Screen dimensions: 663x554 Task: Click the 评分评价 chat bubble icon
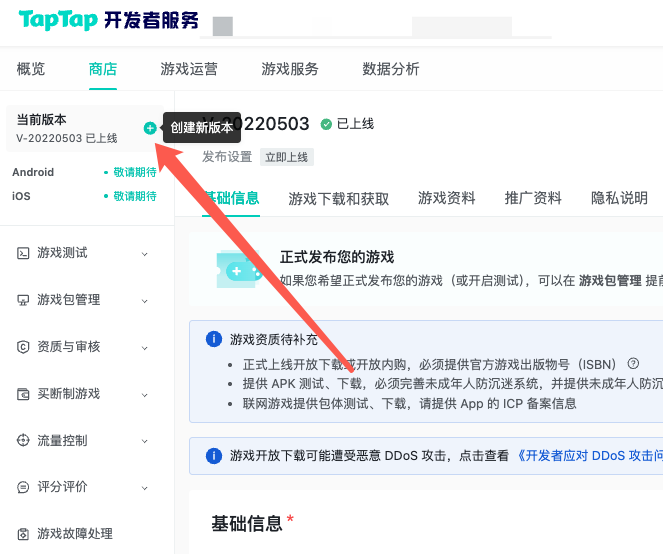pos(23,487)
